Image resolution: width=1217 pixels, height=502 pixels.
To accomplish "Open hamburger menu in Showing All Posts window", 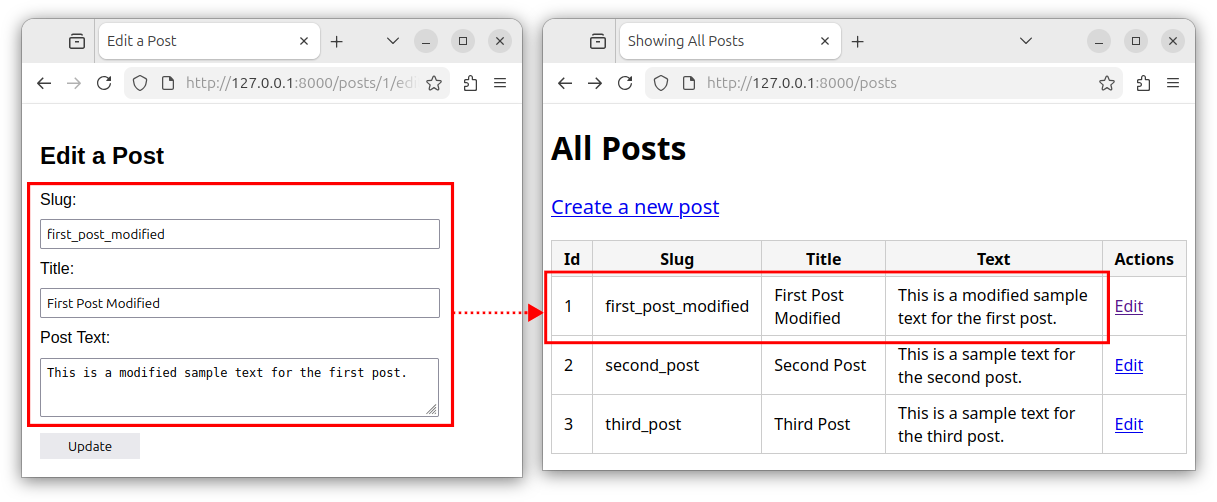I will click(1173, 83).
